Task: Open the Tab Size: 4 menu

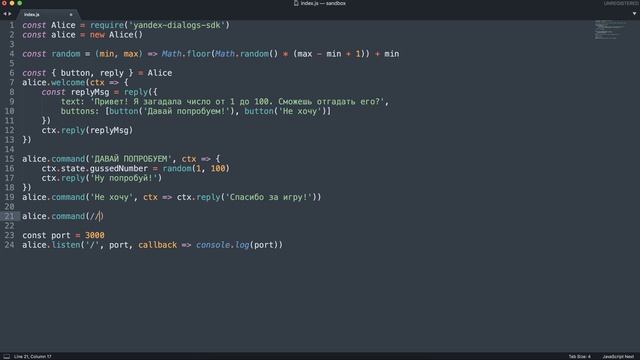Action: (x=579, y=356)
